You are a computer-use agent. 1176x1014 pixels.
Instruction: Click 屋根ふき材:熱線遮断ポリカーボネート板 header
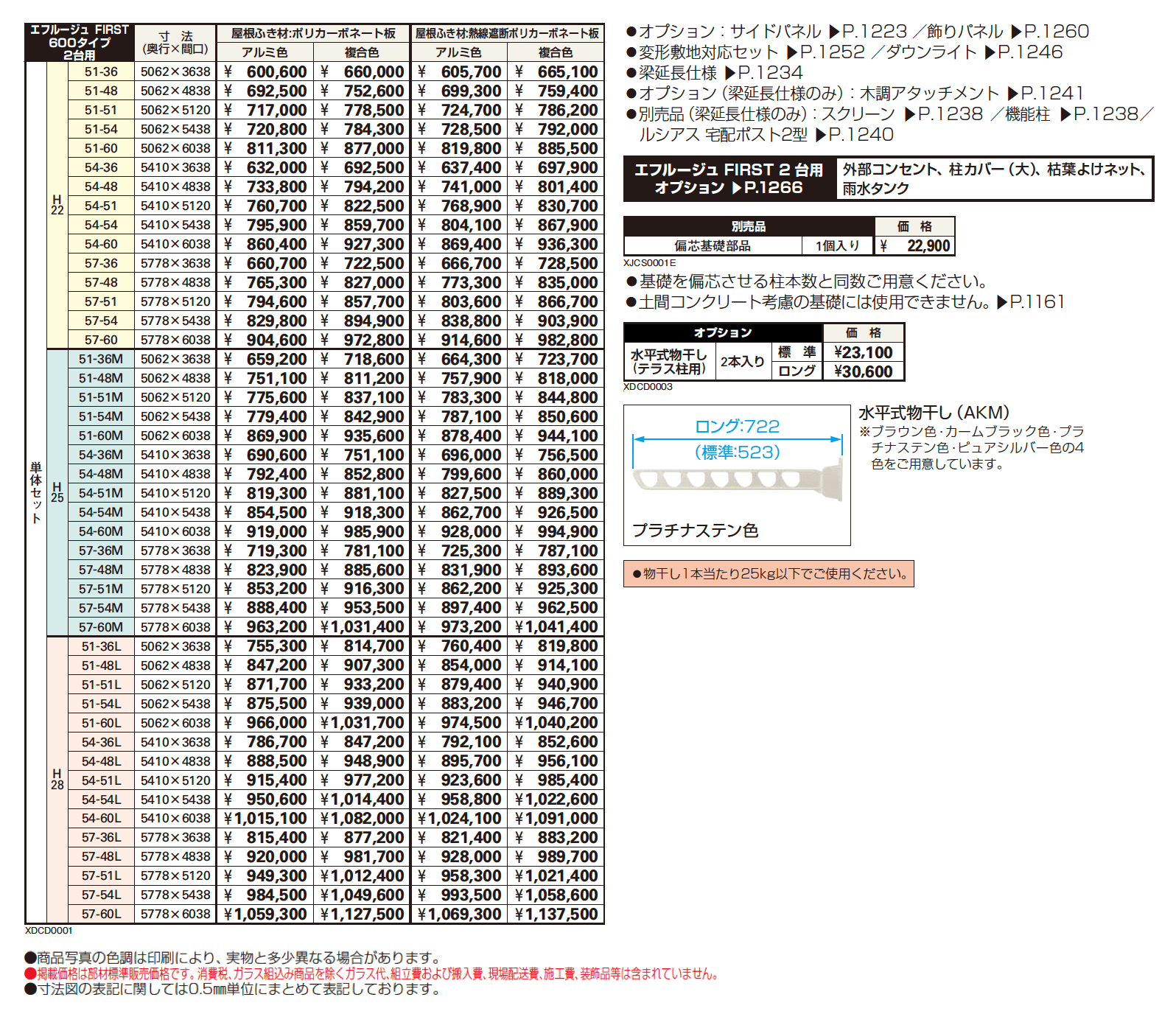coord(507,33)
